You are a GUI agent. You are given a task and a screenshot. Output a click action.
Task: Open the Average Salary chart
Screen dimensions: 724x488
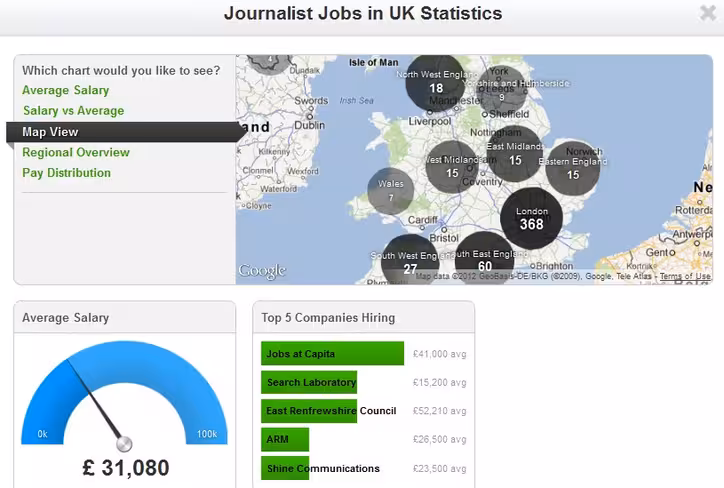(x=66, y=90)
